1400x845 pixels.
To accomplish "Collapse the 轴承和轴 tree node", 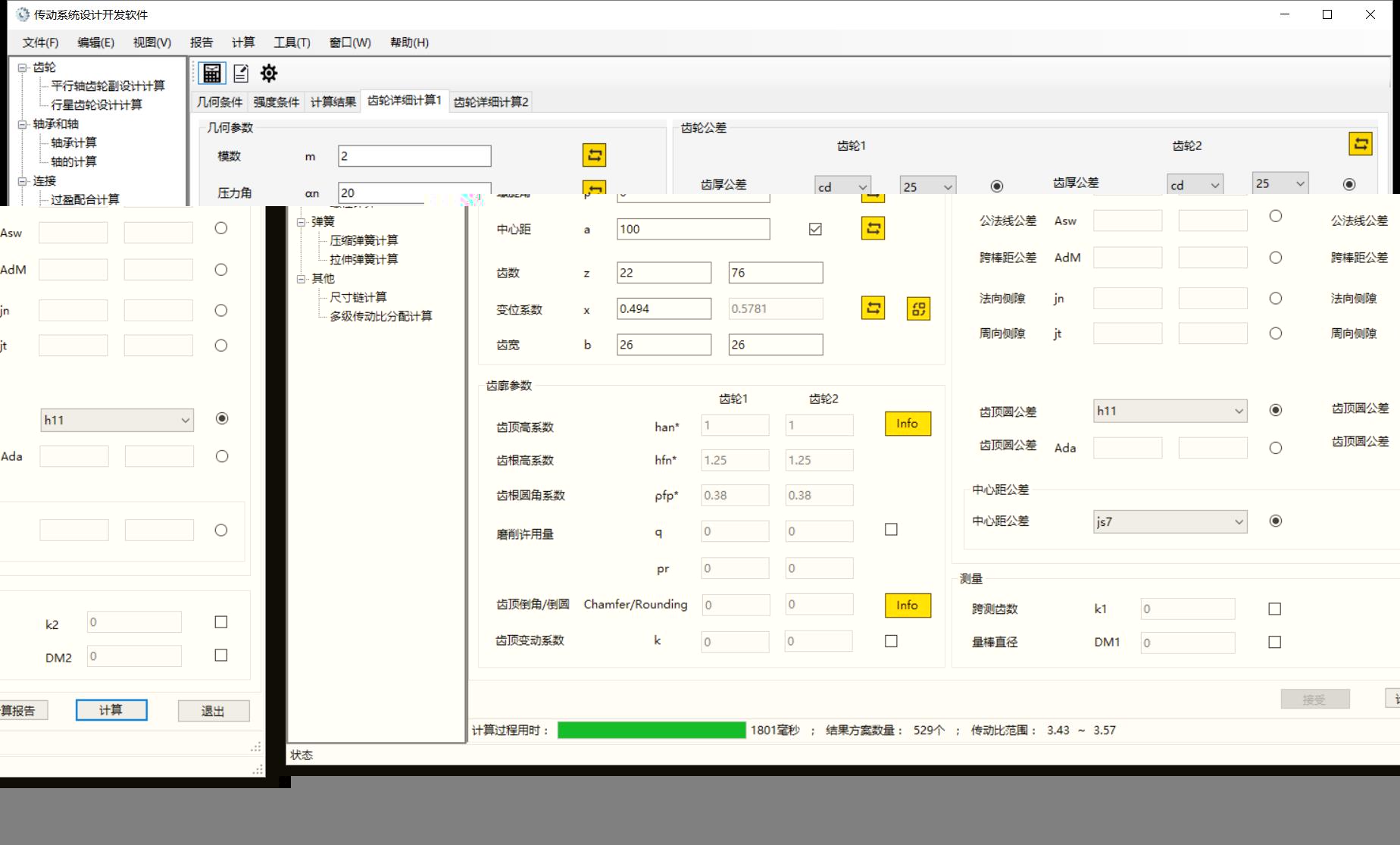I will [x=23, y=124].
